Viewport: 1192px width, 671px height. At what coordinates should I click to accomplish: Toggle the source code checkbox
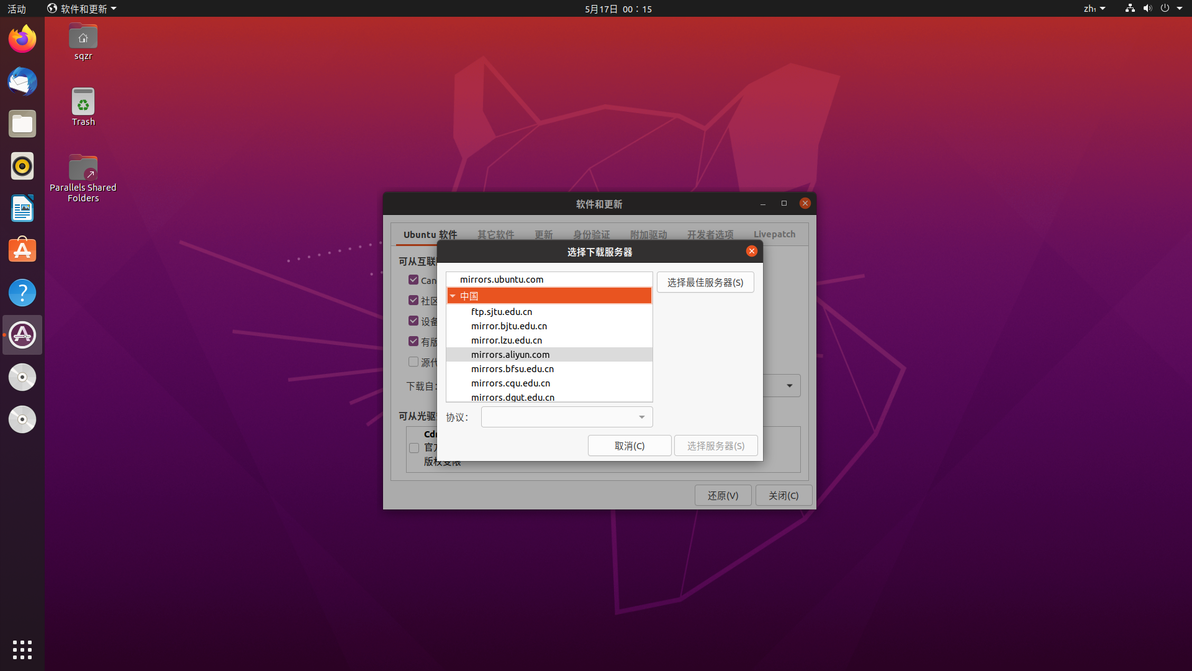coord(414,362)
